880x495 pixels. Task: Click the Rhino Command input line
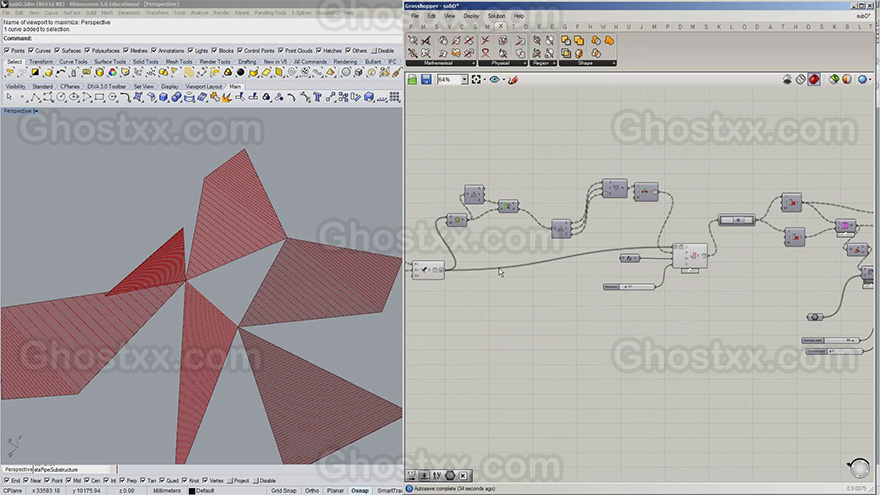[202, 39]
